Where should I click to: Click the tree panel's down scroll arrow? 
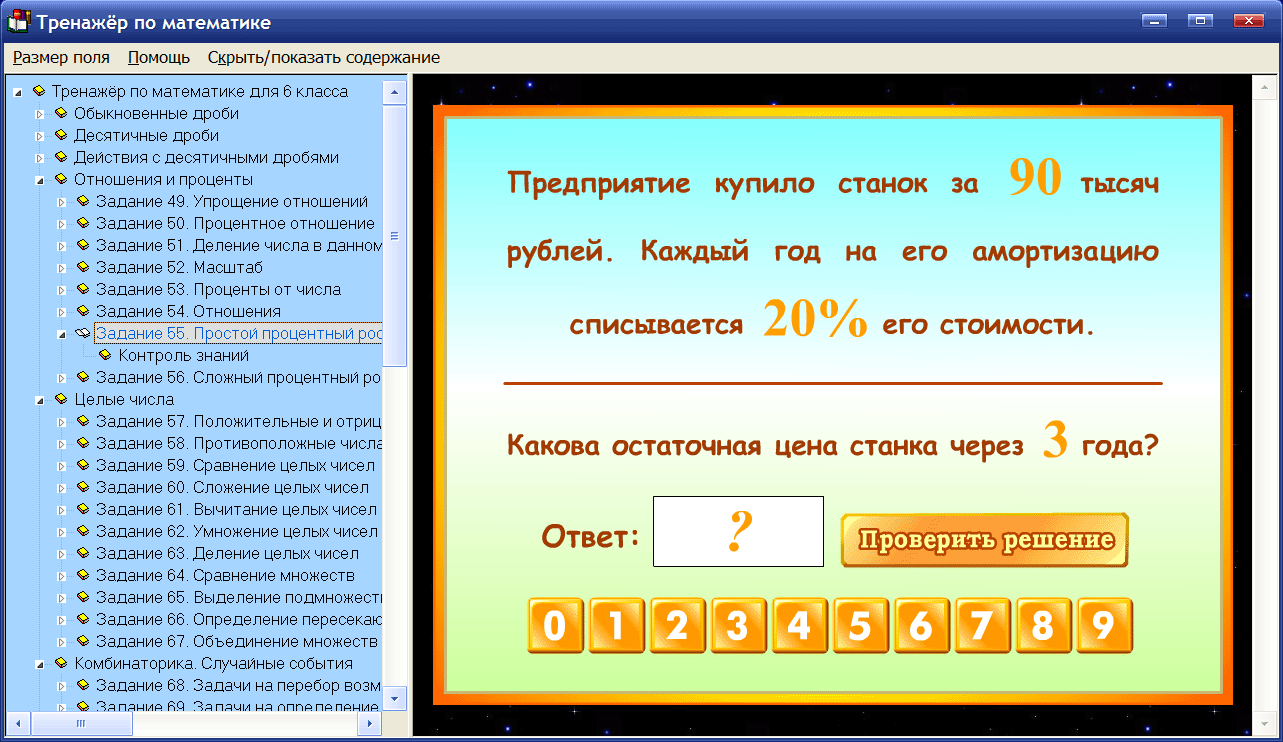point(396,700)
